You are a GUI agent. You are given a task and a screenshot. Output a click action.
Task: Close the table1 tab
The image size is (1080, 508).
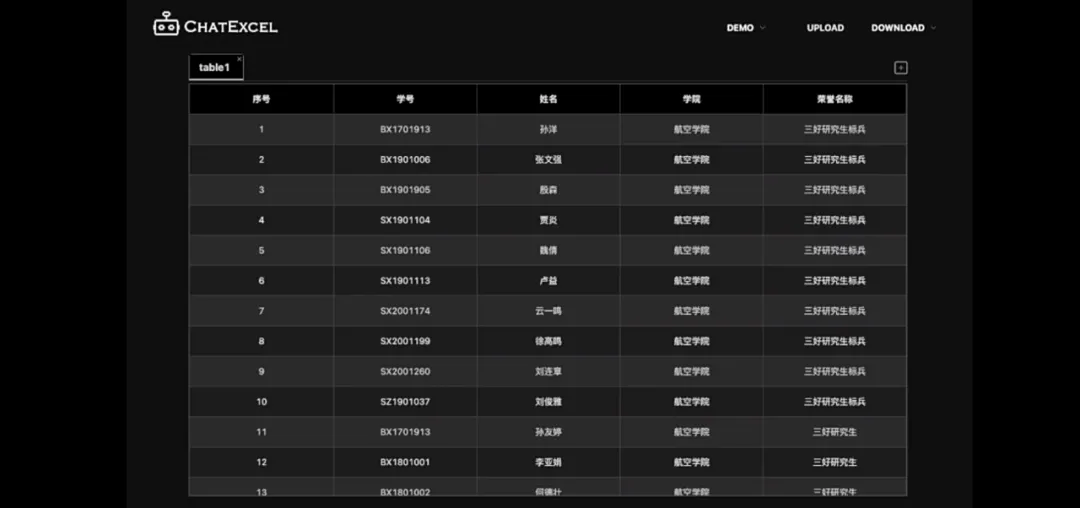pos(239,59)
